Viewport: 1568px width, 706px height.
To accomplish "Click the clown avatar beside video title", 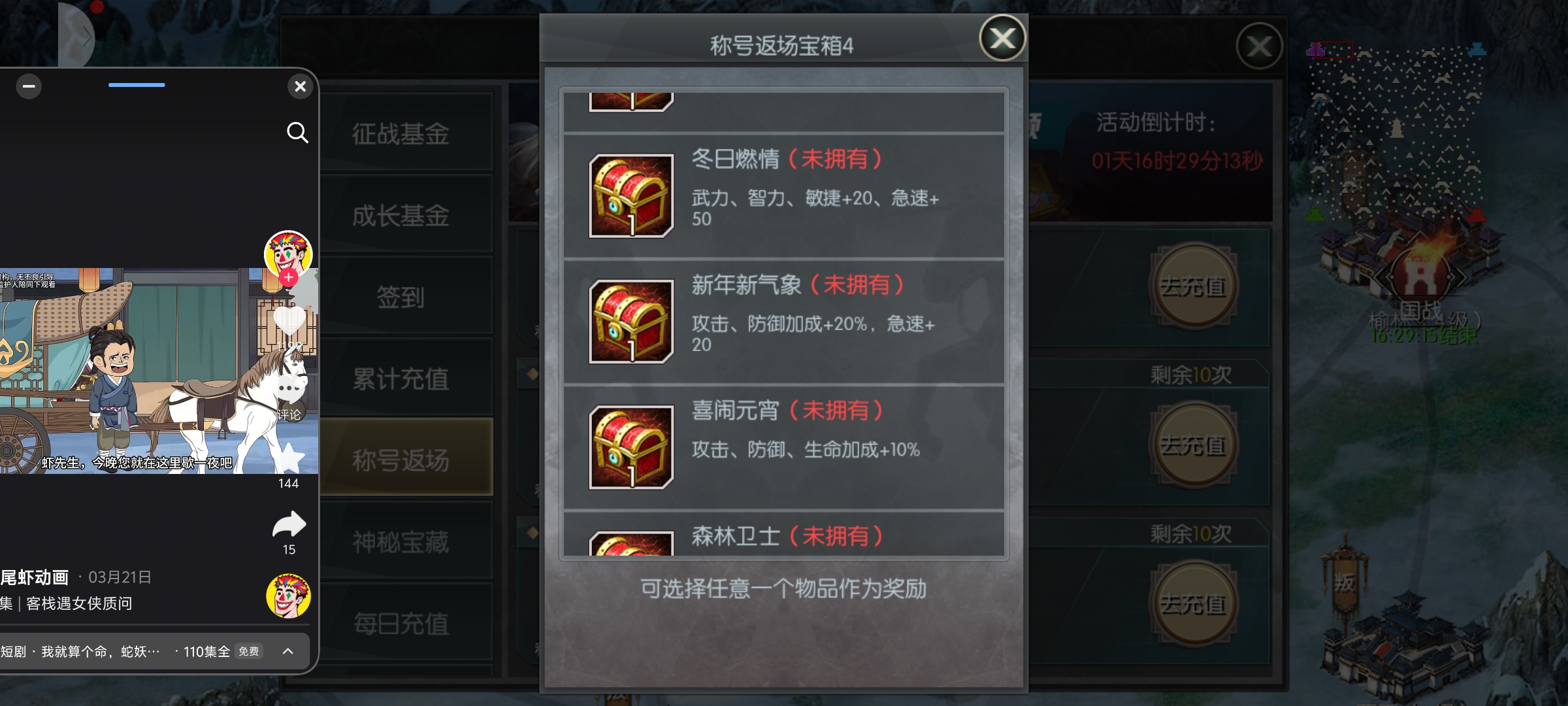I will (288, 596).
